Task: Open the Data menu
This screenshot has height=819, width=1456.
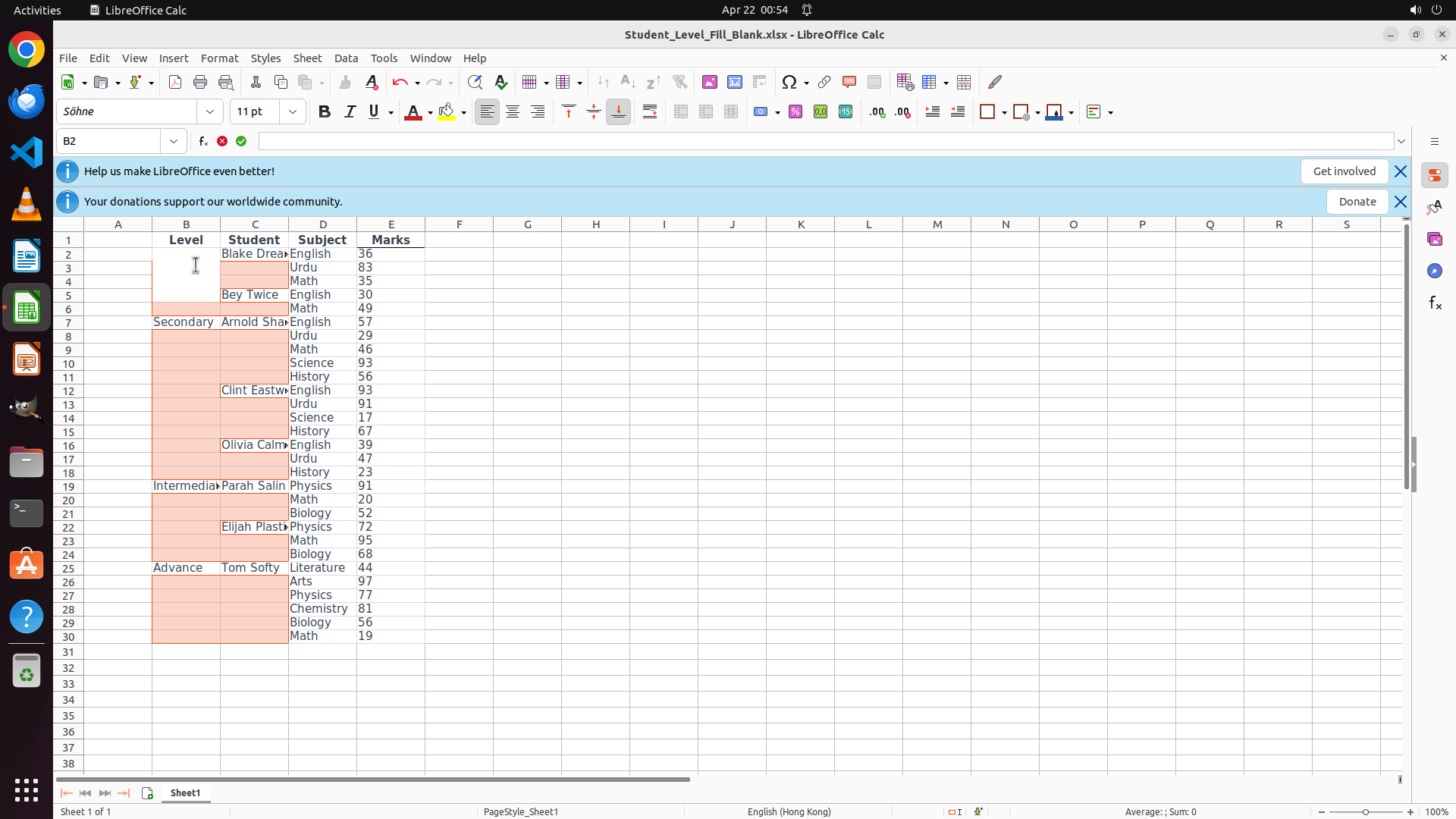Action: tap(346, 58)
